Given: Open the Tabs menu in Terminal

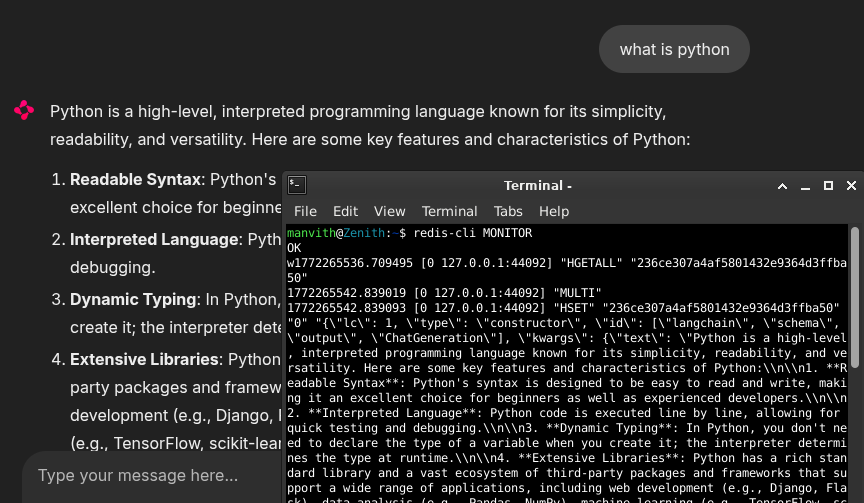Looking at the screenshot, I should point(508,212).
